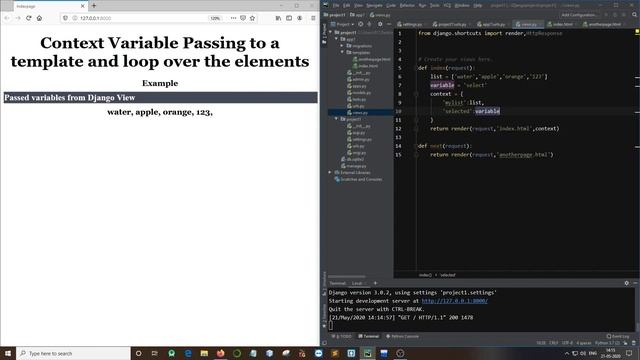Click the locate/scroll from source icon
Screen dimensions: 640x360
tap(360, 24)
